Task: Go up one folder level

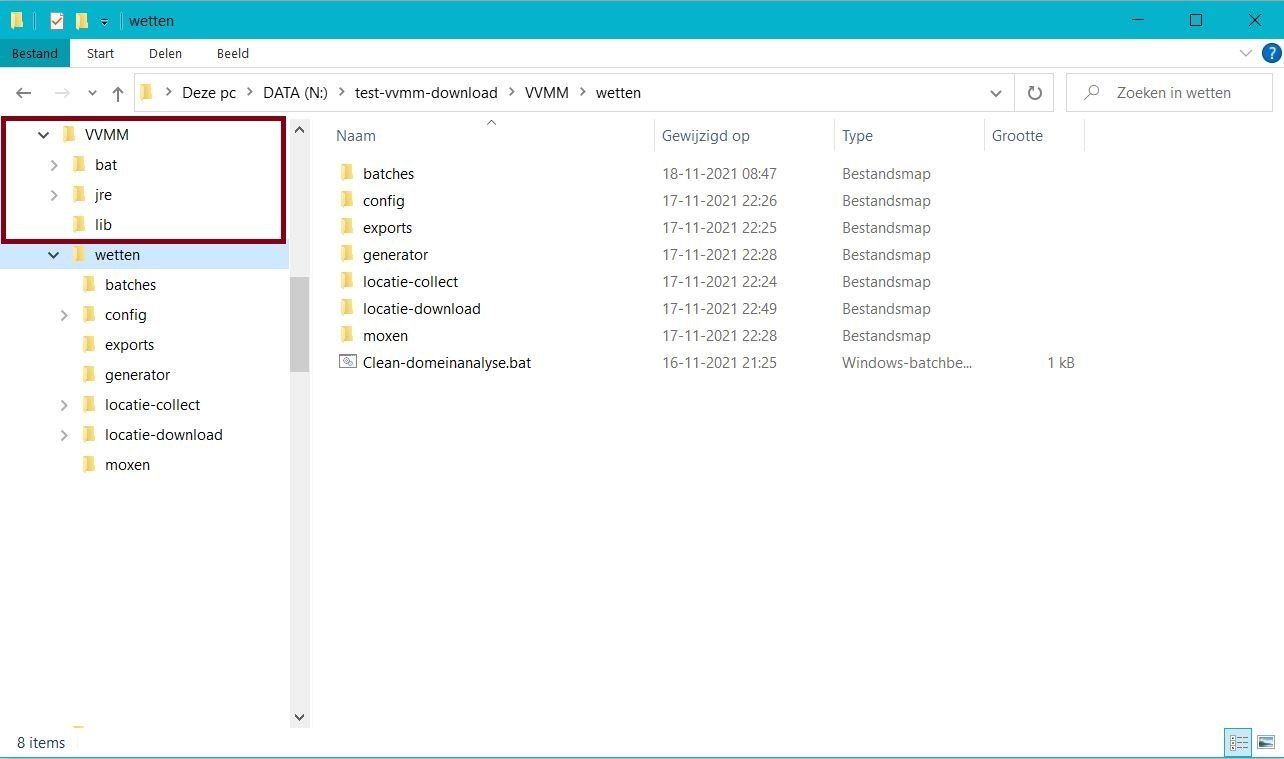Action: [x=118, y=93]
